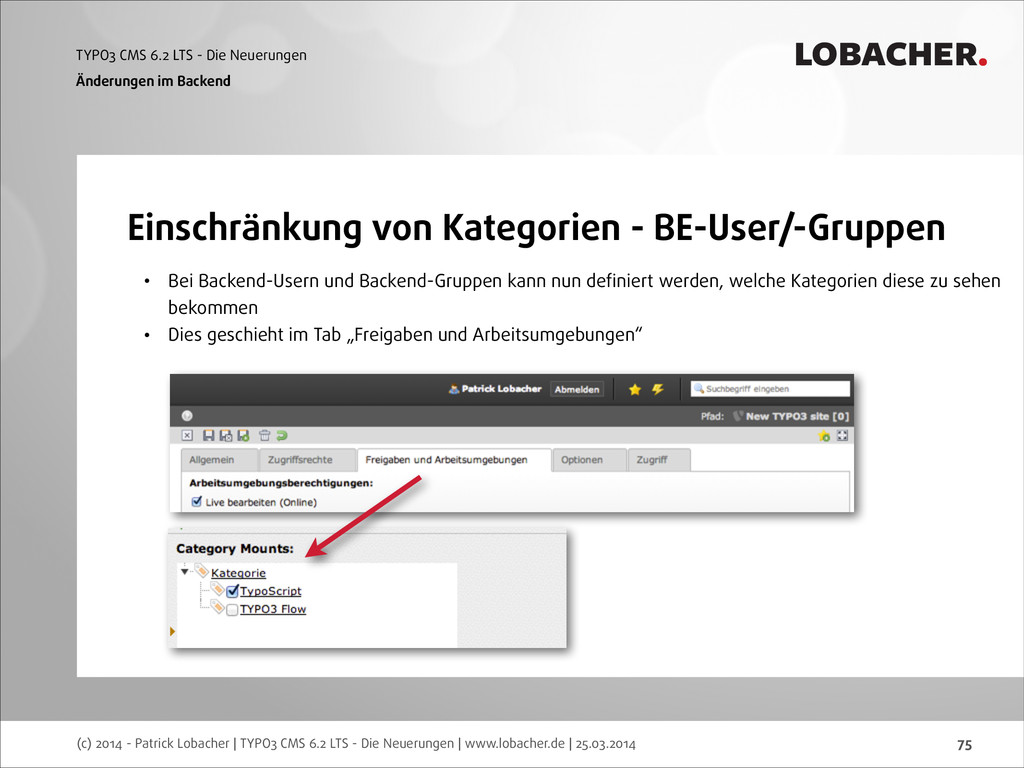Viewport: 1024px width, 768px height.
Task: Click the slide page number 75
Action: coord(965,744)
